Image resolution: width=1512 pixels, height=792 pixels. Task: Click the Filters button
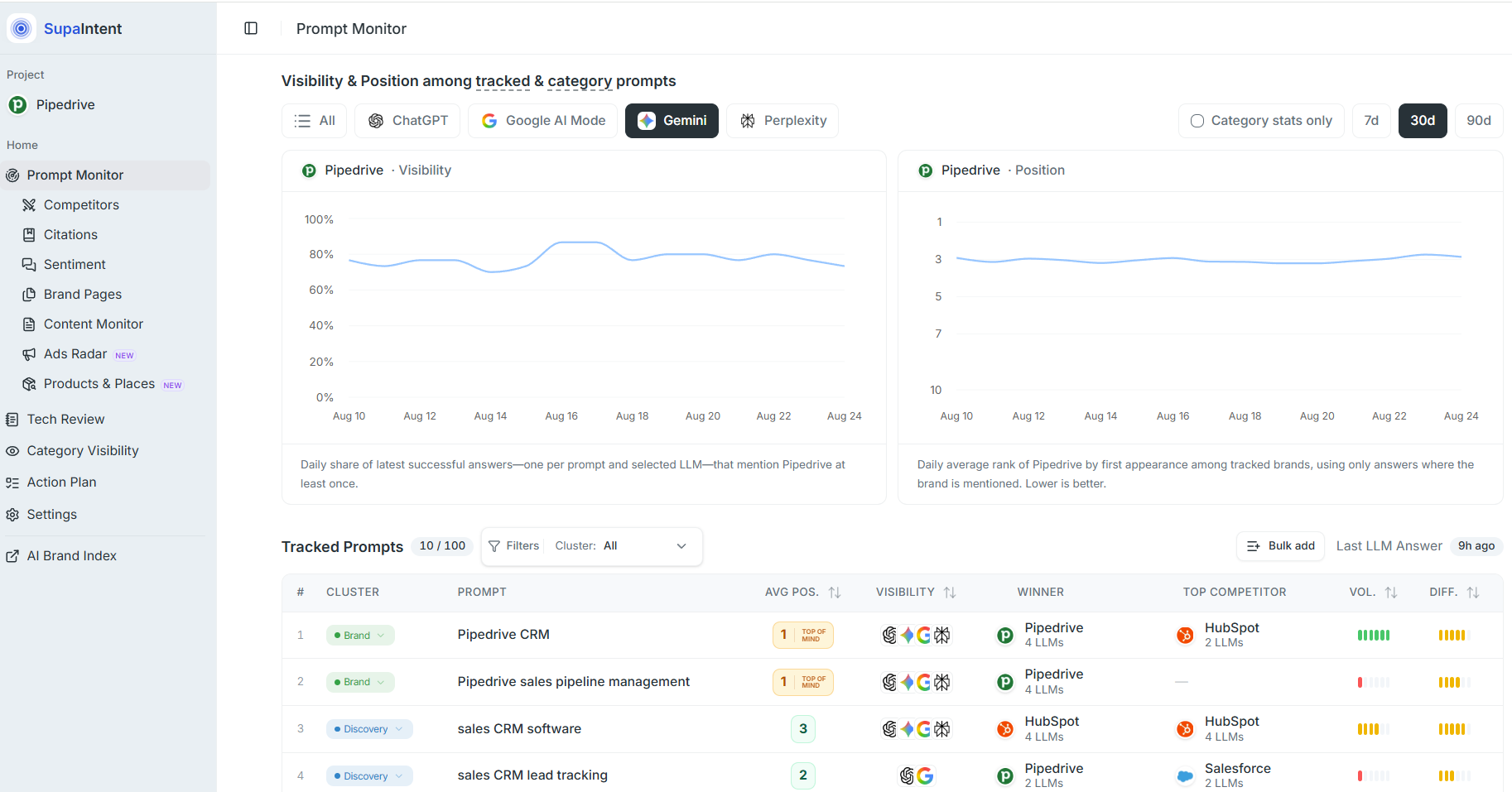pos(514,546)
